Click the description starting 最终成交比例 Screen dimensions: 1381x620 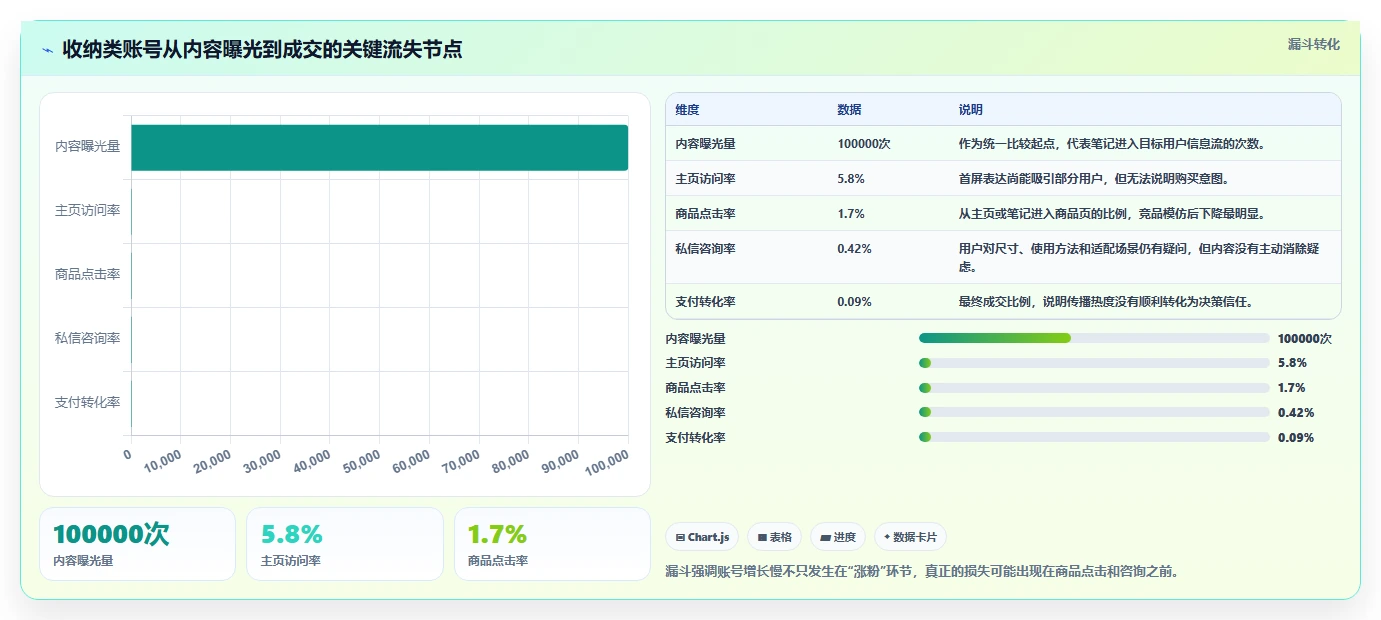(1106, 302)
